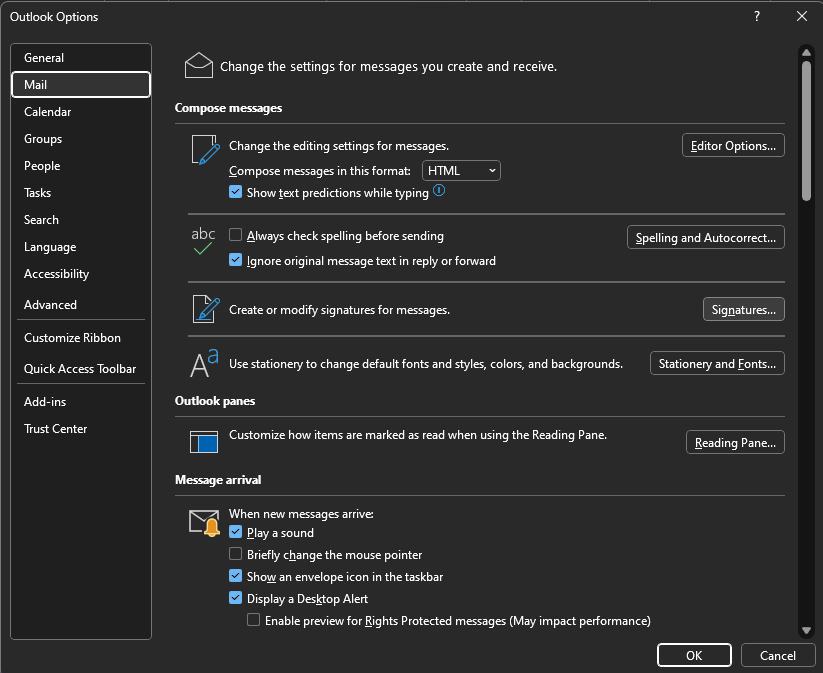823x673 pixels.
Task: Open the Groups options category
Action: [81, 139]
